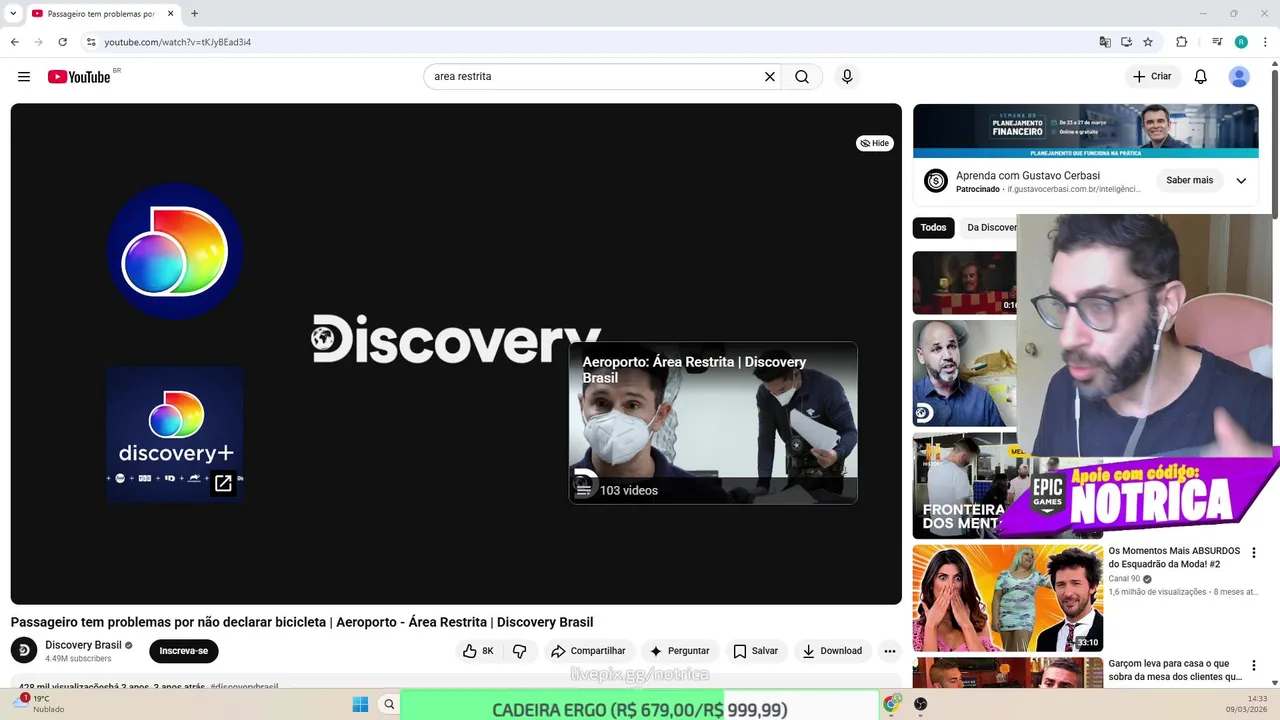
Task: Select the Da Discovery filter chip
Action: [x=989, y=227]
